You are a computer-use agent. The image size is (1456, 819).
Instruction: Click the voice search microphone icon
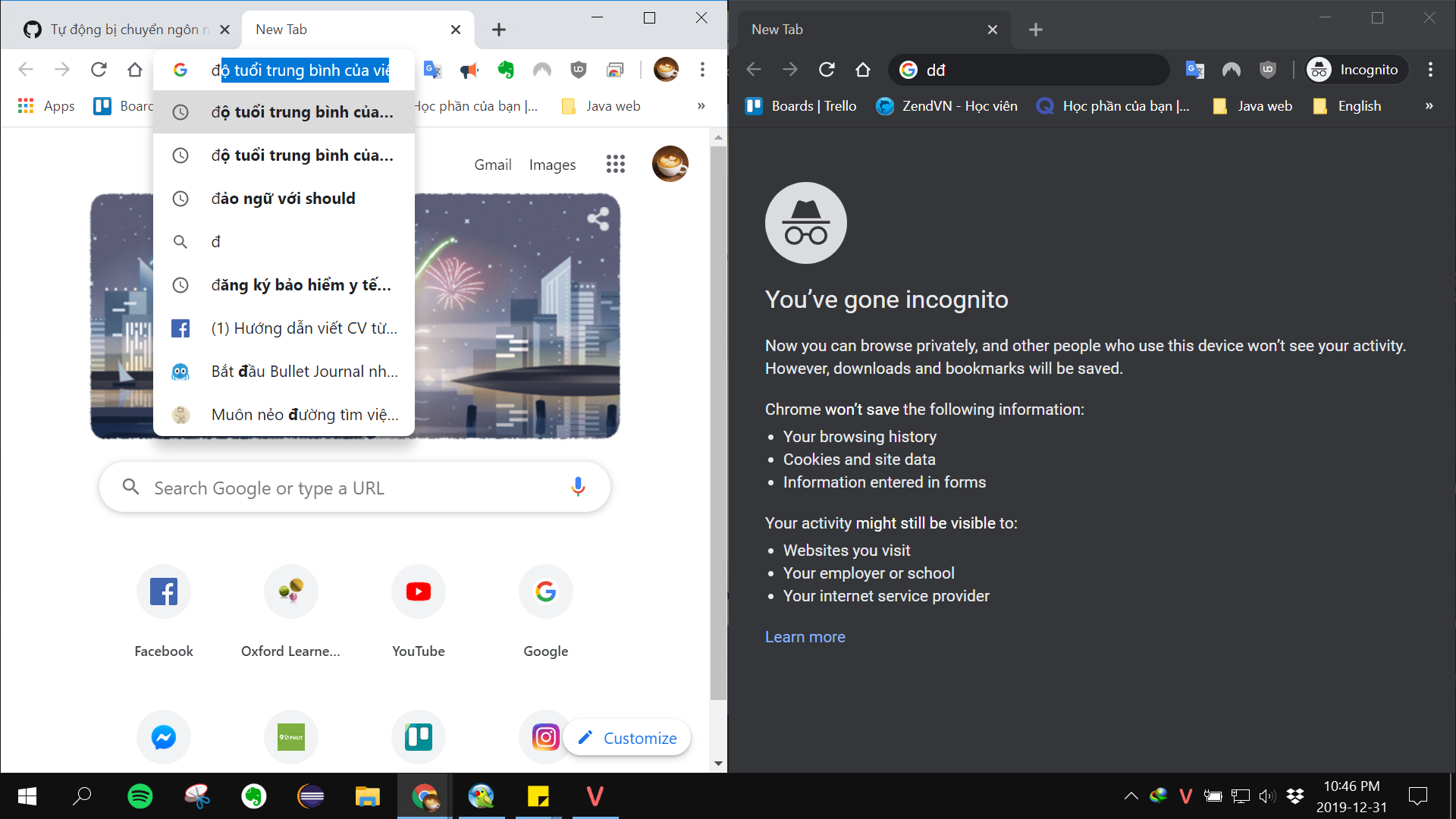click(578, 487)
